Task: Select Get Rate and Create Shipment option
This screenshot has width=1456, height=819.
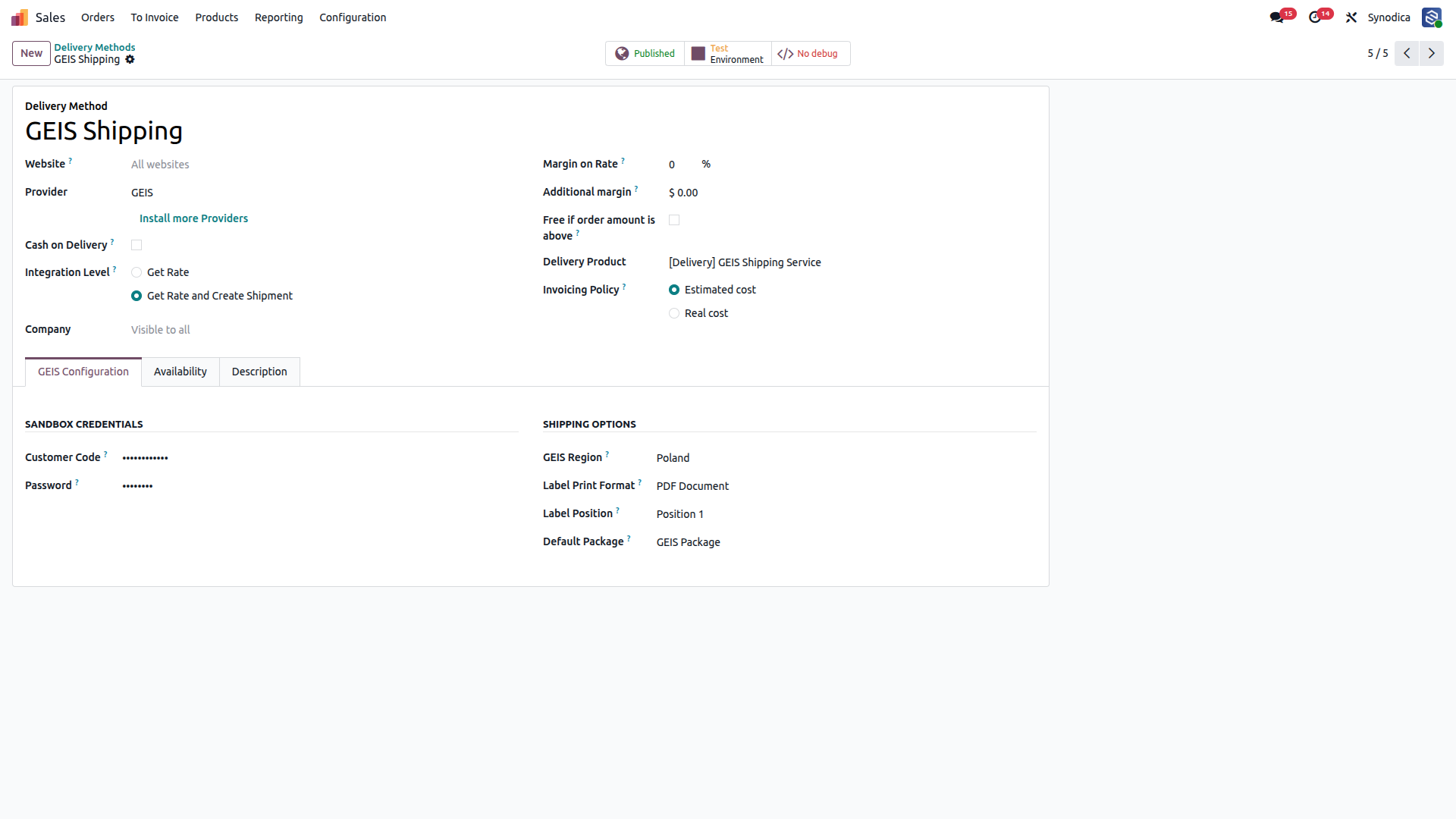Action: point(136,296)
